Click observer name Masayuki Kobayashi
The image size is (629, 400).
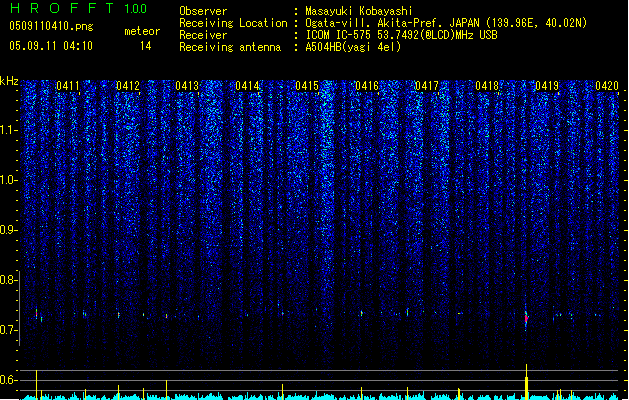(359, 11)
